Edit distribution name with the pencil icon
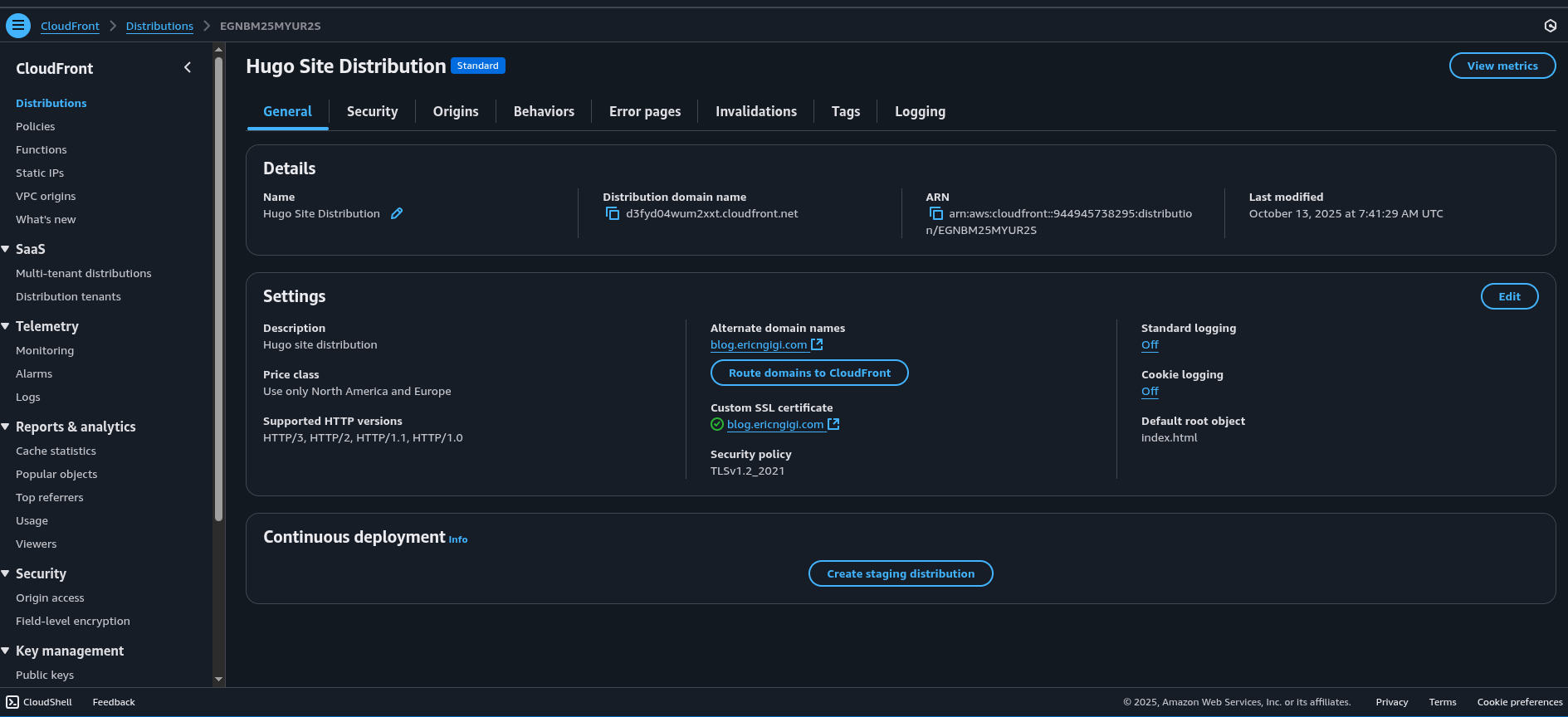Image resolution: width=1568 pixels, height=717 pixels. [x=397, y=213]
